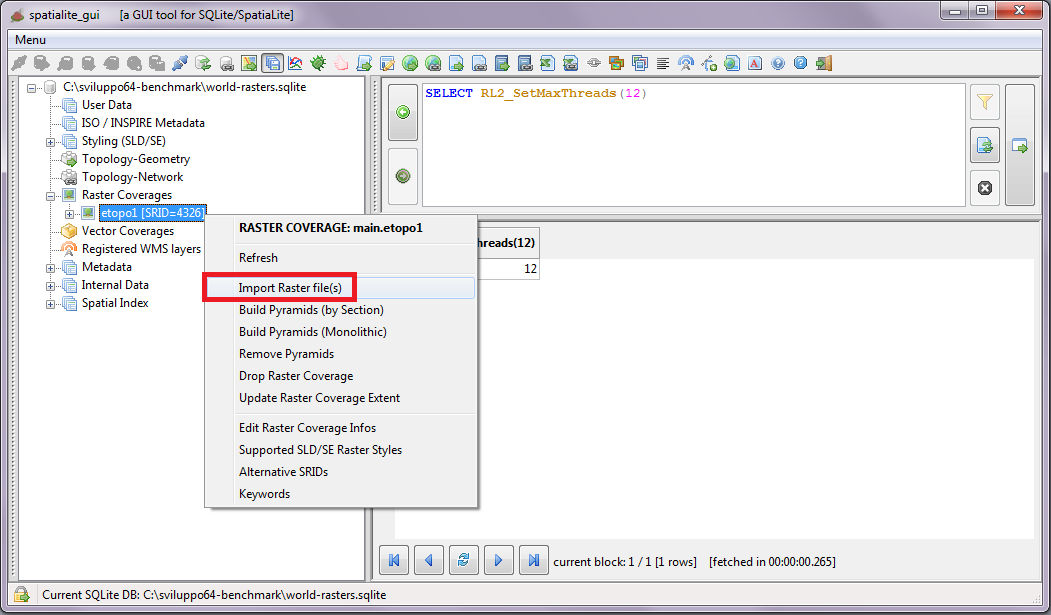Click the node with green plus toolbar icon
Image resolution: width=1051 pixels, height=615 pixels.
point(708,63)
